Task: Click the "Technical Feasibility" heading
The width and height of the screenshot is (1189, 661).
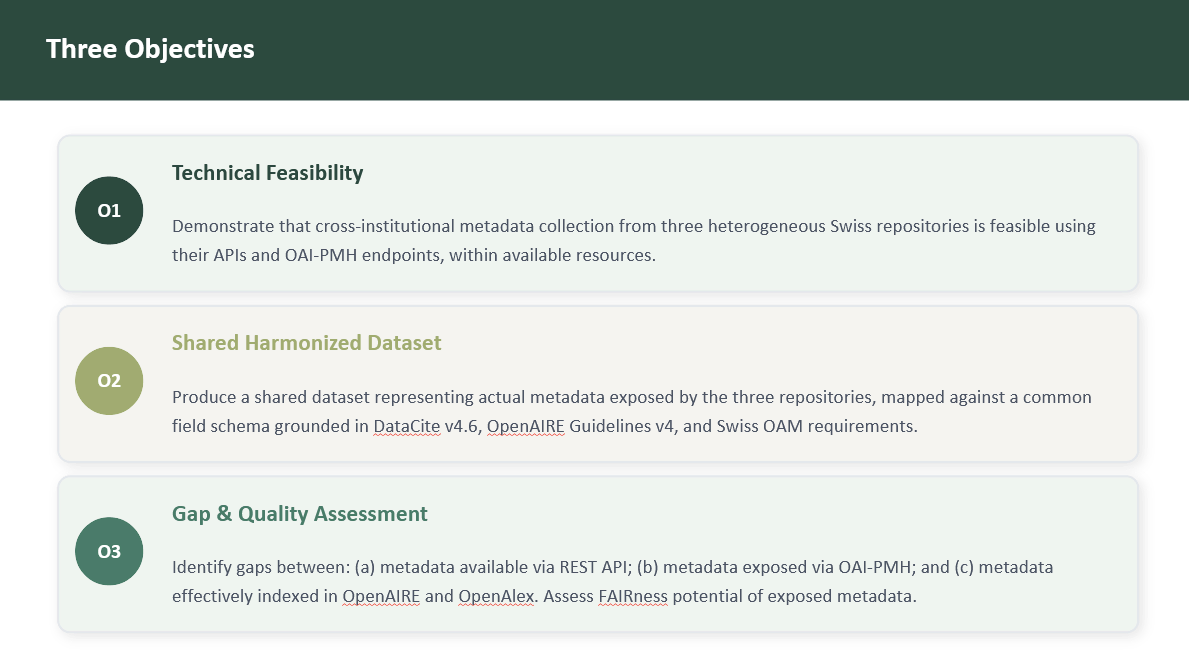Action: [268, 173]
